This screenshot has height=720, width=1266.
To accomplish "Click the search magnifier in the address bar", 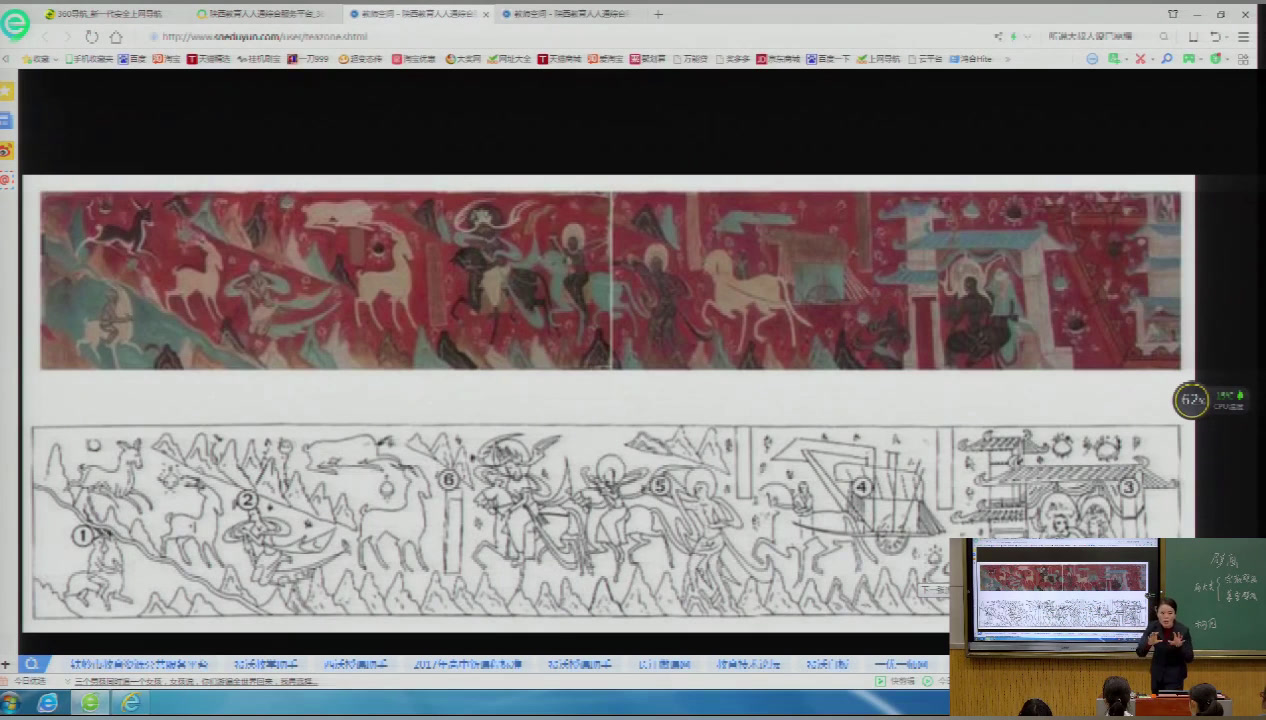I will click(x=1164, y=37).
